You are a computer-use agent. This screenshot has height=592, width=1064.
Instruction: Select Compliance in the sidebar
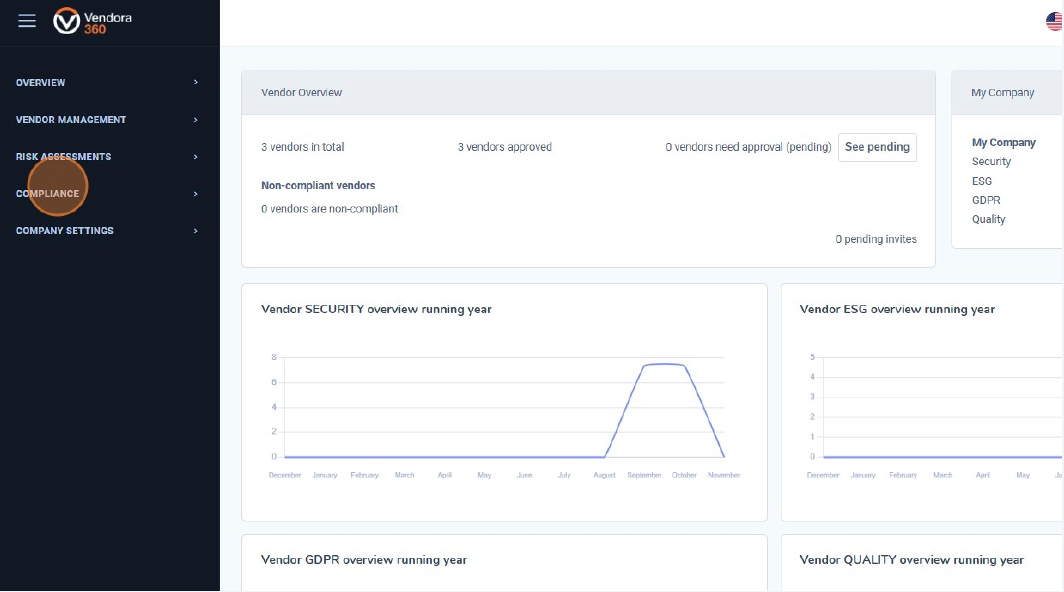[47, 194]
